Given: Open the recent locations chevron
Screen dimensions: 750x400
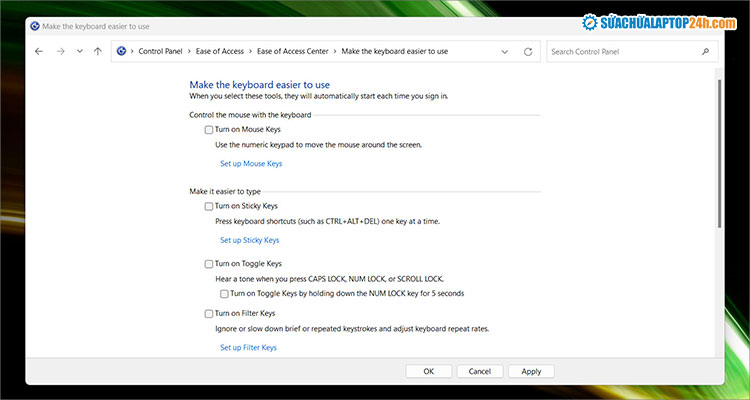Looking at the screenshot, I should click(x=79, y=51).
